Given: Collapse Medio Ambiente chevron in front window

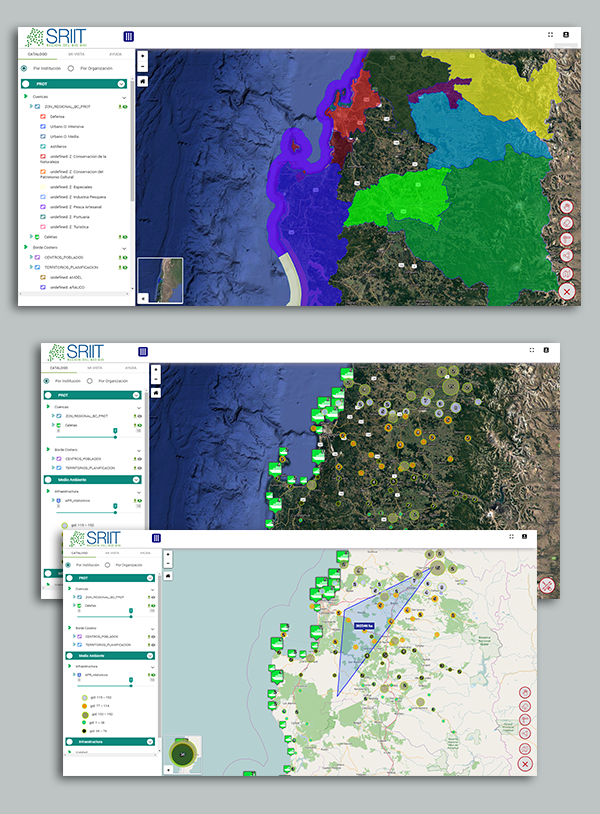Looking at the screenshot, I should [x=150, y=656].
